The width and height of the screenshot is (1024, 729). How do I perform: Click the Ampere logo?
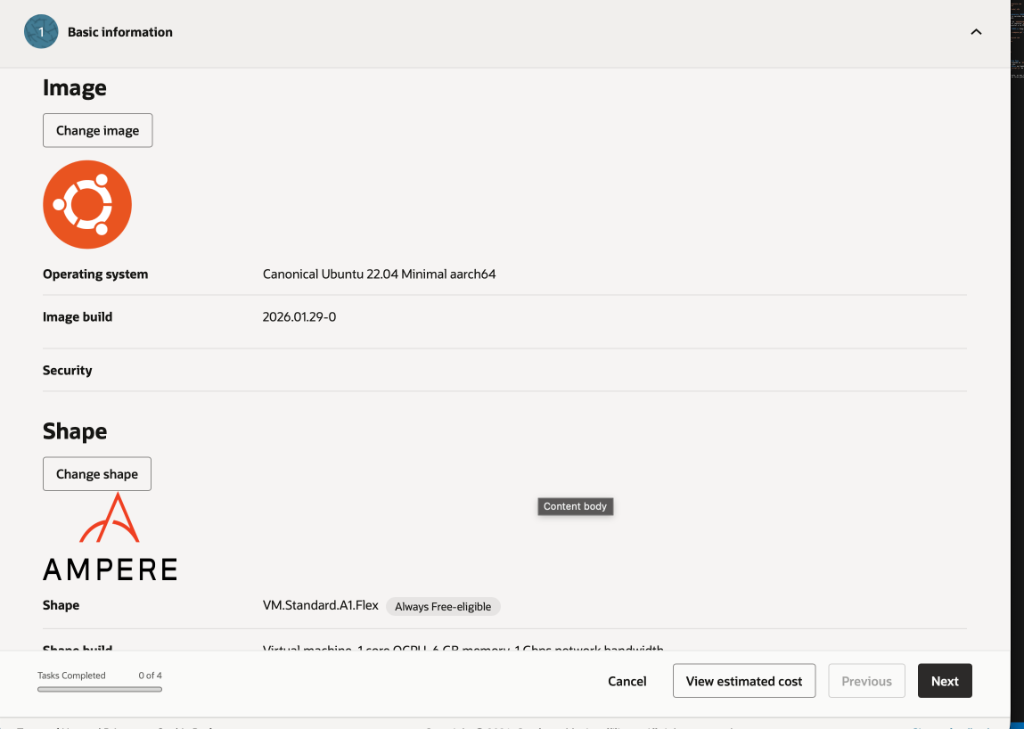click(110, 539)
